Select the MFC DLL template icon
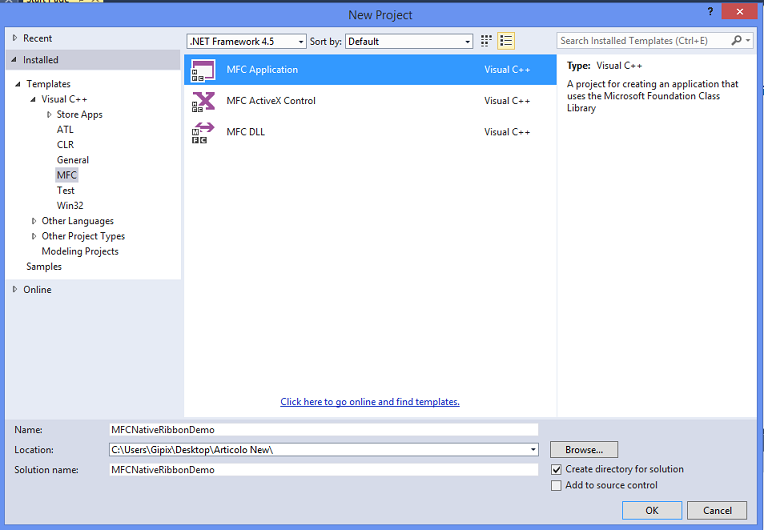This screenshot has height=530, width=764. pyautogui.click(x=203, y=132)
